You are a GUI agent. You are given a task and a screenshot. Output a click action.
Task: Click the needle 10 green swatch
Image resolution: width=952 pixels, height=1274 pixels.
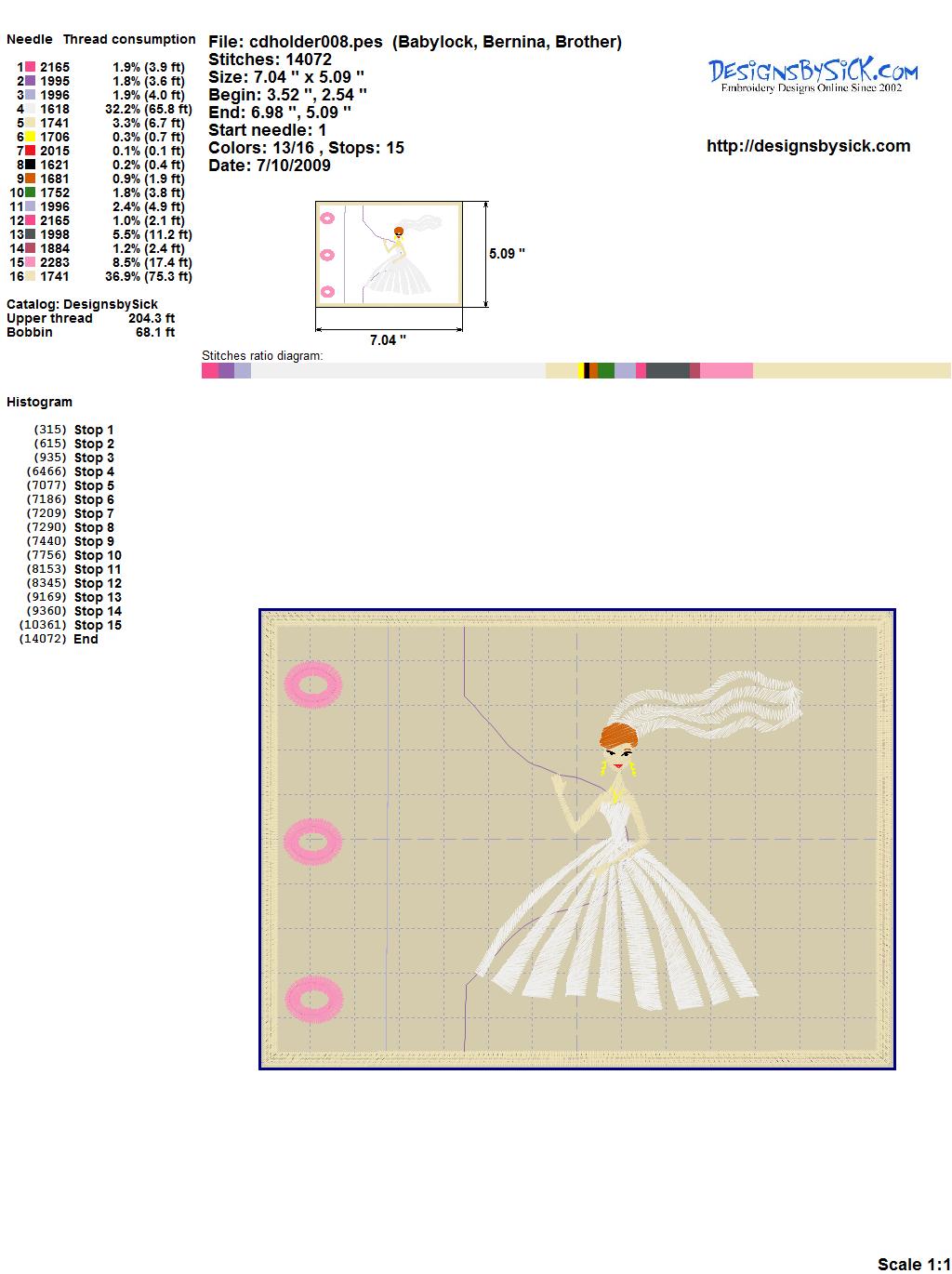[30, 192]
